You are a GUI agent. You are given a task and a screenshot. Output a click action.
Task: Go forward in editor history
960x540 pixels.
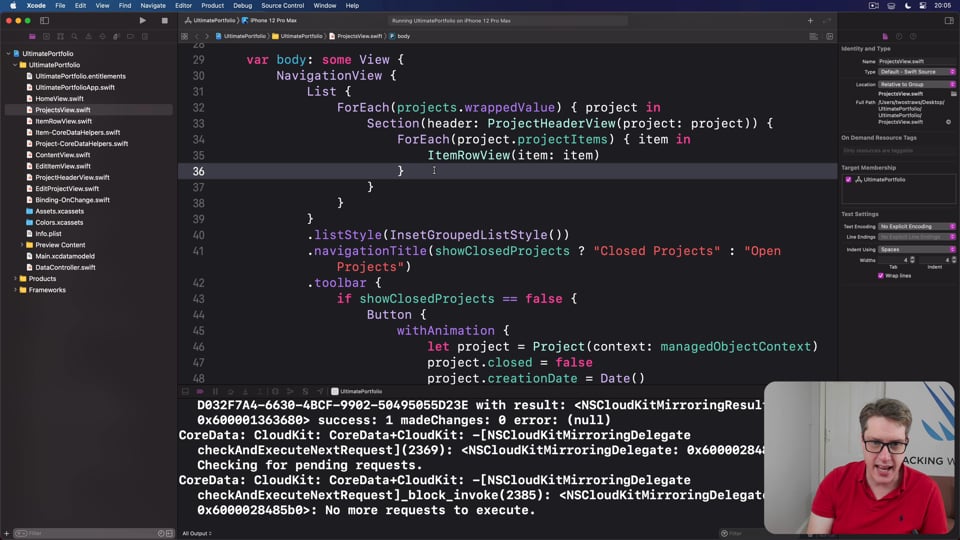(207, 36)
